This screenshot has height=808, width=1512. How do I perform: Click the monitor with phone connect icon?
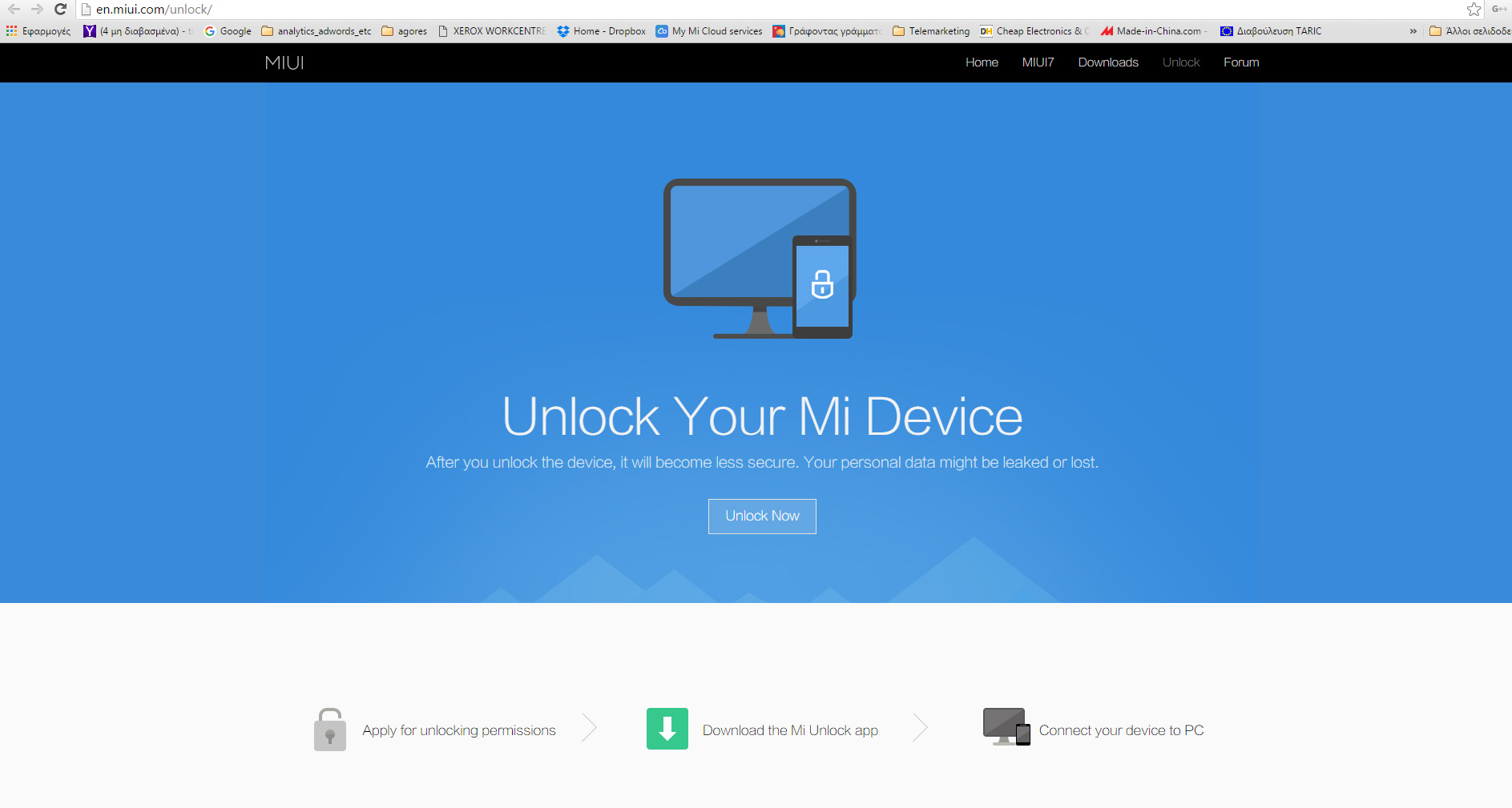click(x=1006, y=727)
